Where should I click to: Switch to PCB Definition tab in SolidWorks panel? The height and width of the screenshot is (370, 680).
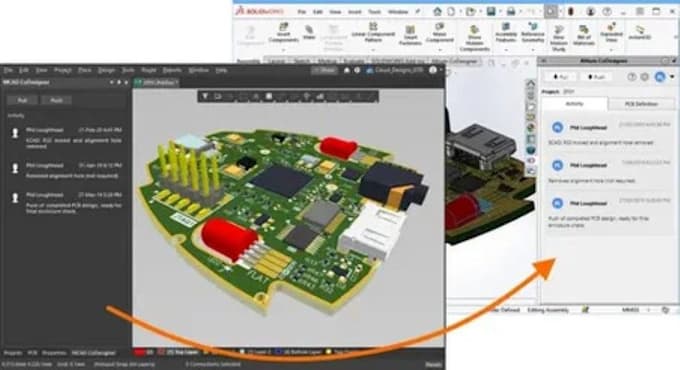point(641,104)
